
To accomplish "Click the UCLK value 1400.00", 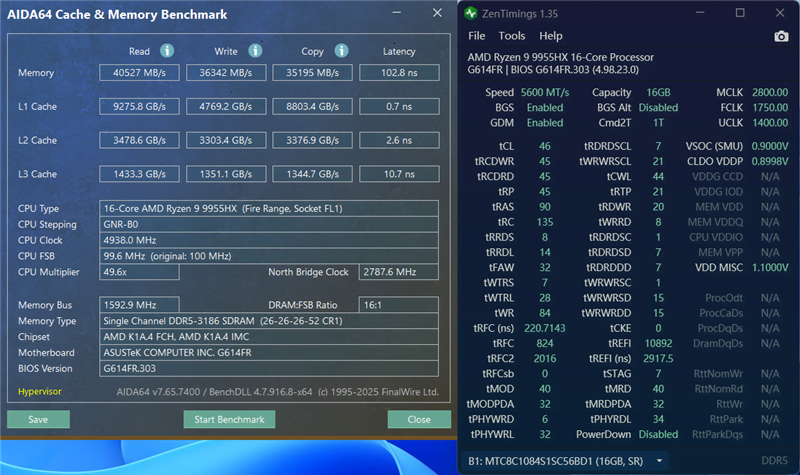I will coord(770,122).
